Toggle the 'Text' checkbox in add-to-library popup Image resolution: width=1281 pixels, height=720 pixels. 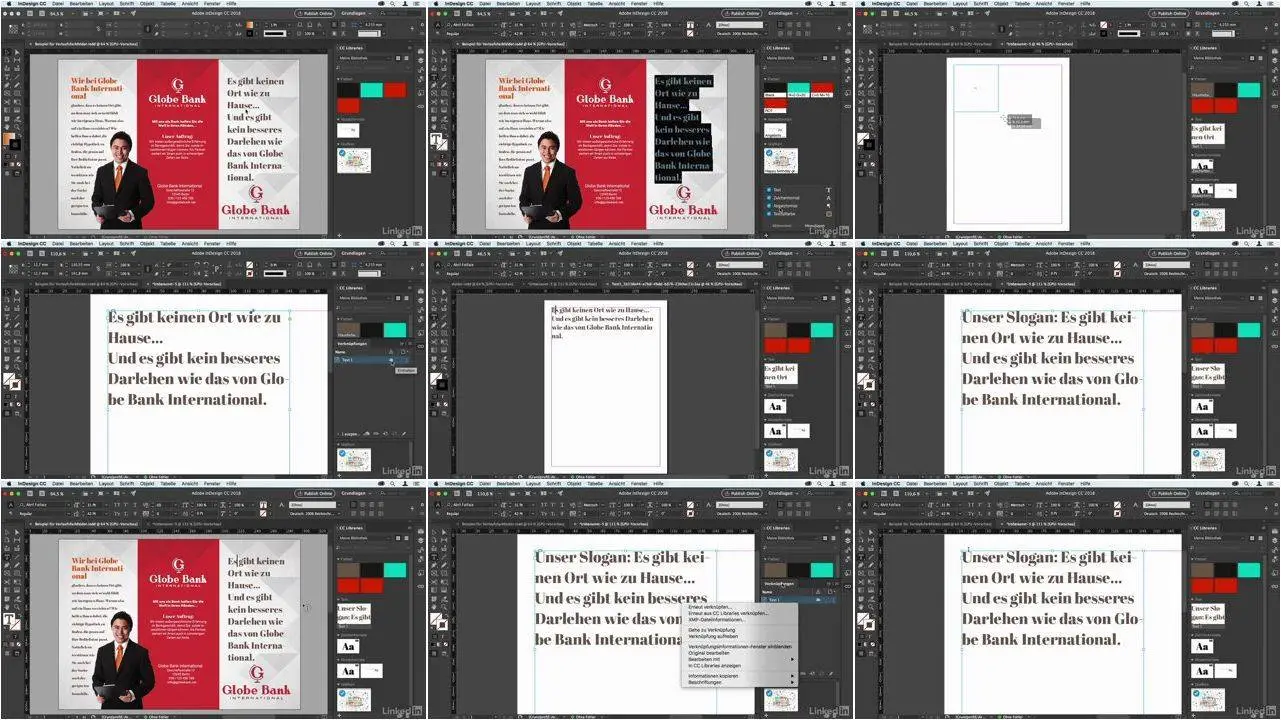pyautogui.click(x=768, y=190)
